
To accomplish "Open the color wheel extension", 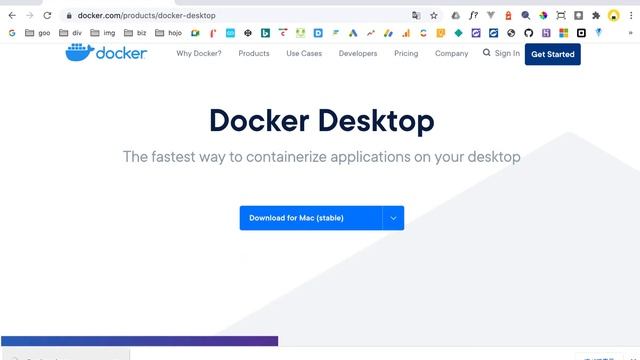I will tap(543, 16).
